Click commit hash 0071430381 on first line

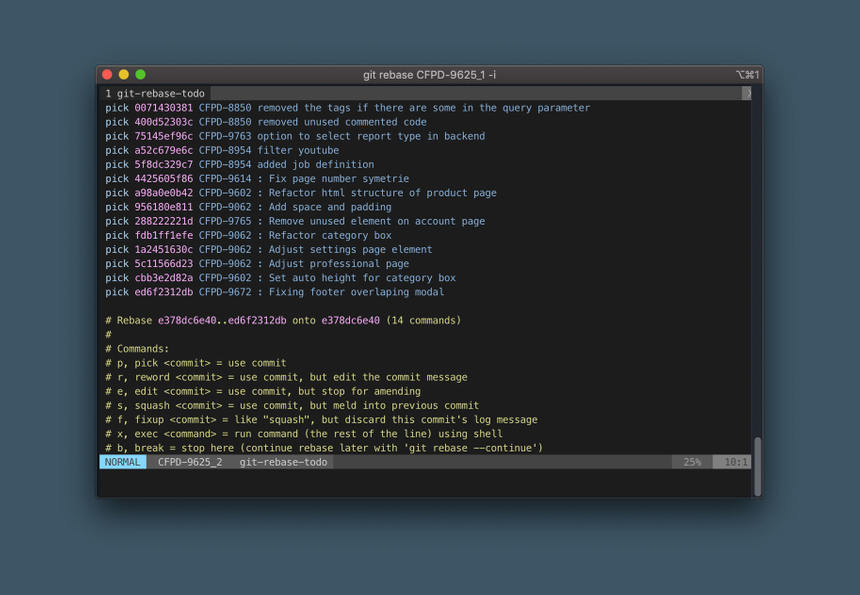(x=163, y=108)
